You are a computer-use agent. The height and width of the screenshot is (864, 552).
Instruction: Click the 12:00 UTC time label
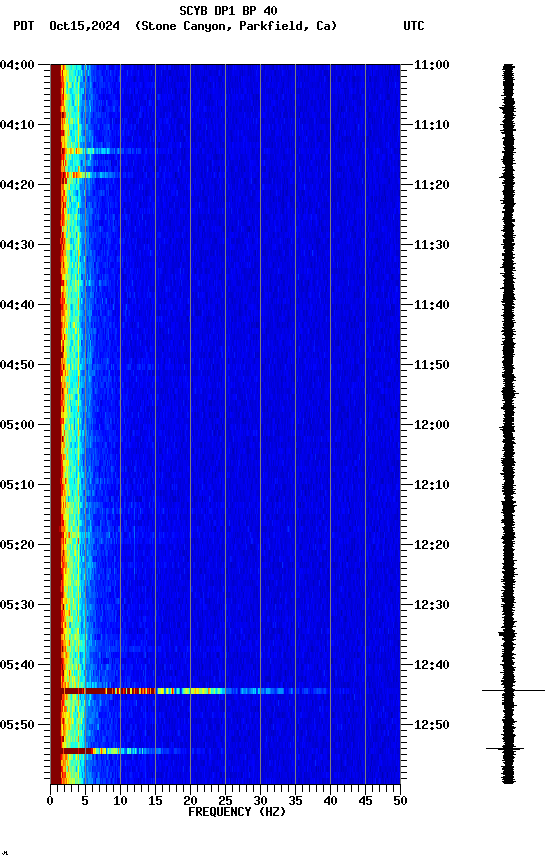click(432, 425)
